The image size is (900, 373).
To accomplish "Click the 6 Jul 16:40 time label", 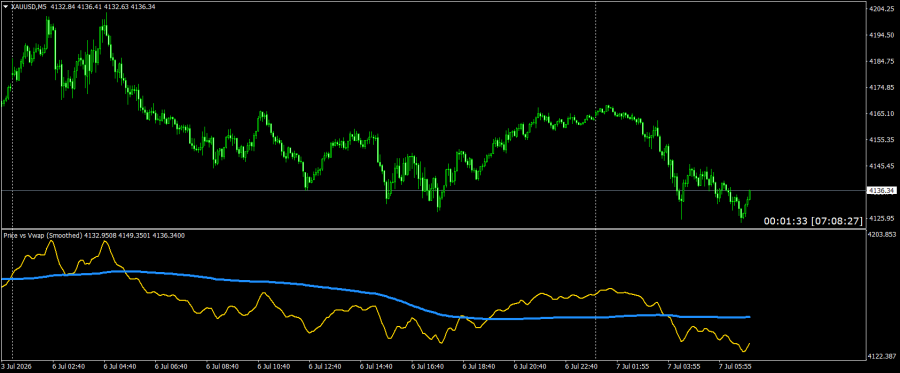I will pos(428,365).
